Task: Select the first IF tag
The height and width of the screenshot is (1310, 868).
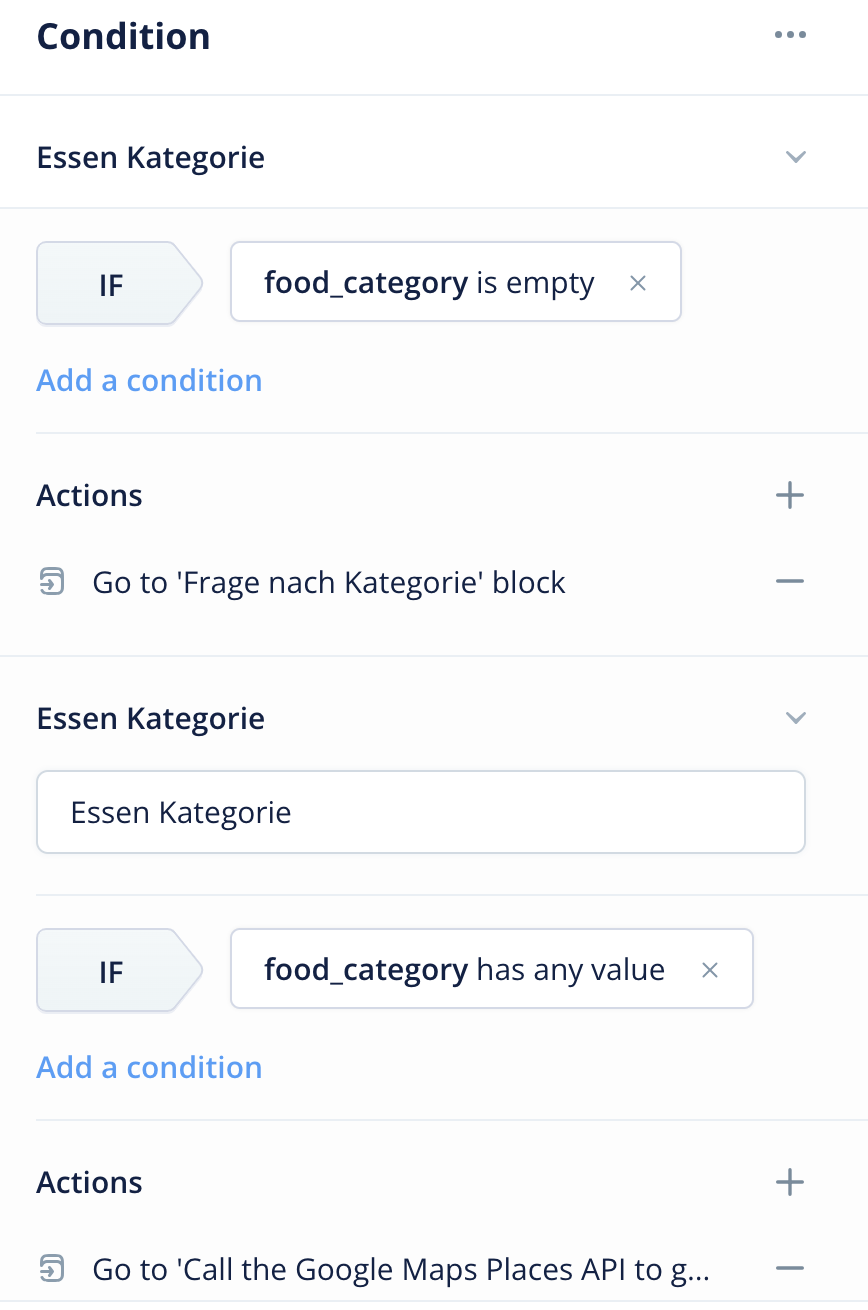Action: [119, 284]
